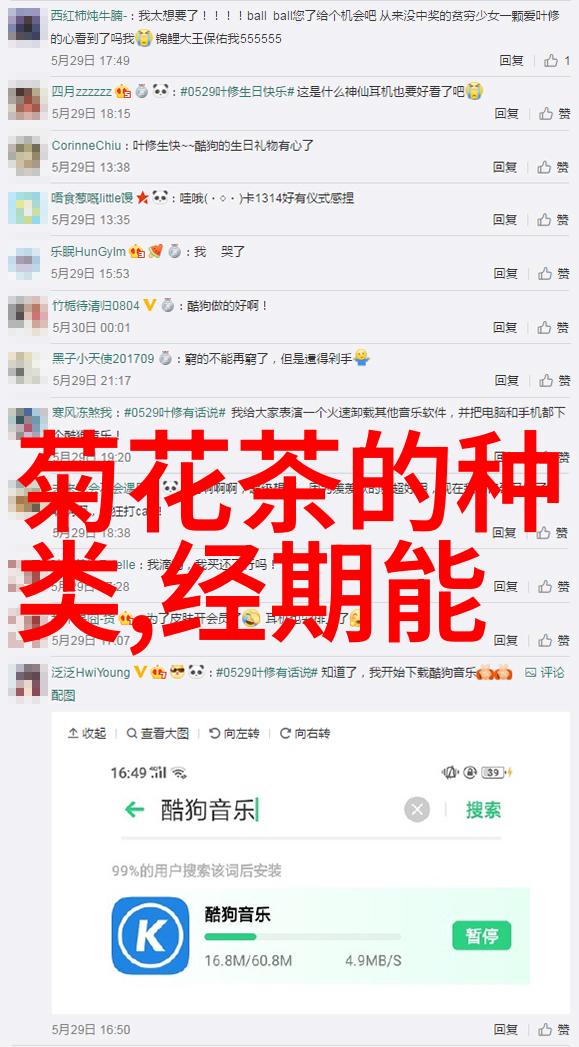The height and width of the screenshot is (1047, 579).
Task: Like the comment posted 5月29日 16:50
Action: [x=554, y=1030]
